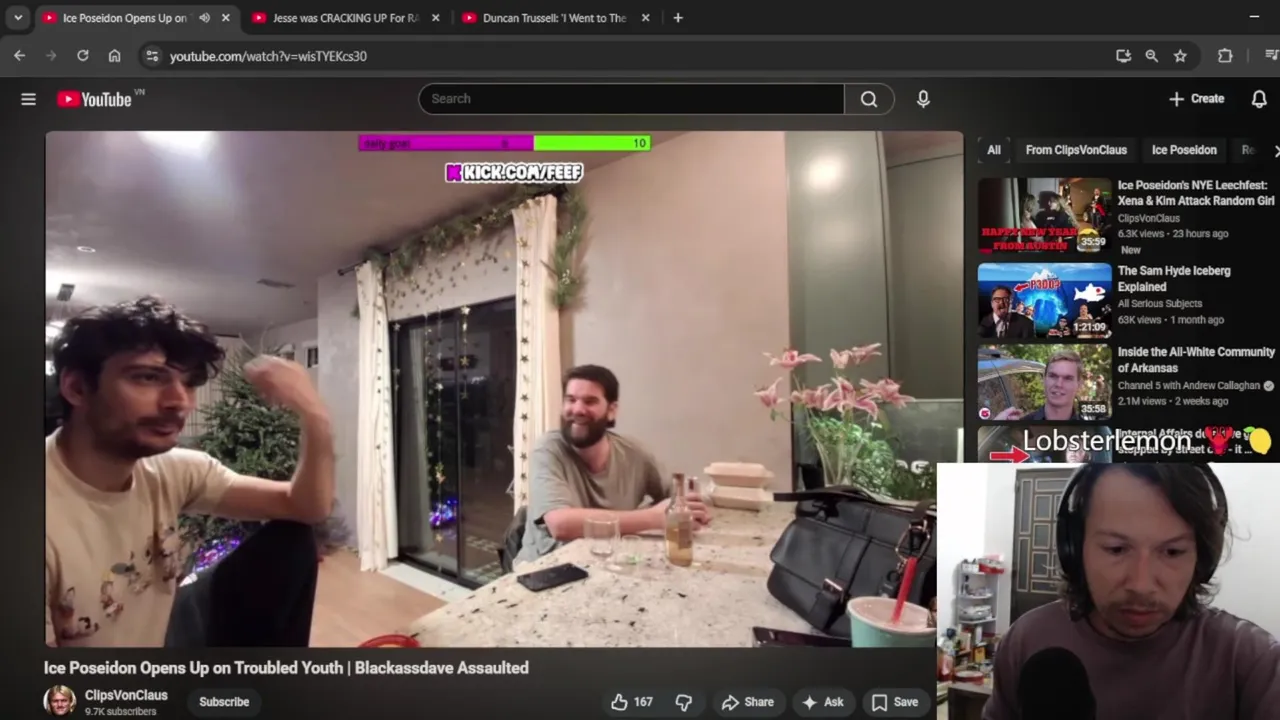Close the Ice Poseidon Opens Up tab
This screenshot has height=720, width=1280.
pos(226,18)
